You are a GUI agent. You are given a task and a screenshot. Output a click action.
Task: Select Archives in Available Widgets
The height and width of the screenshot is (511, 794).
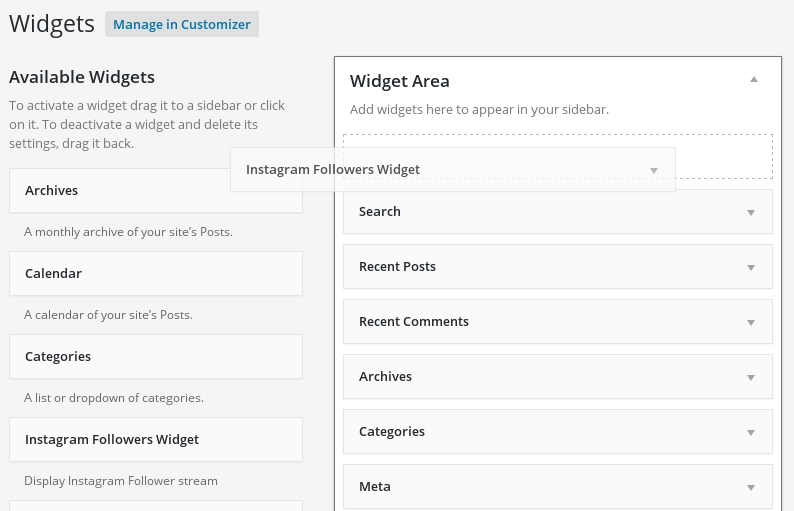click(52, 190)
